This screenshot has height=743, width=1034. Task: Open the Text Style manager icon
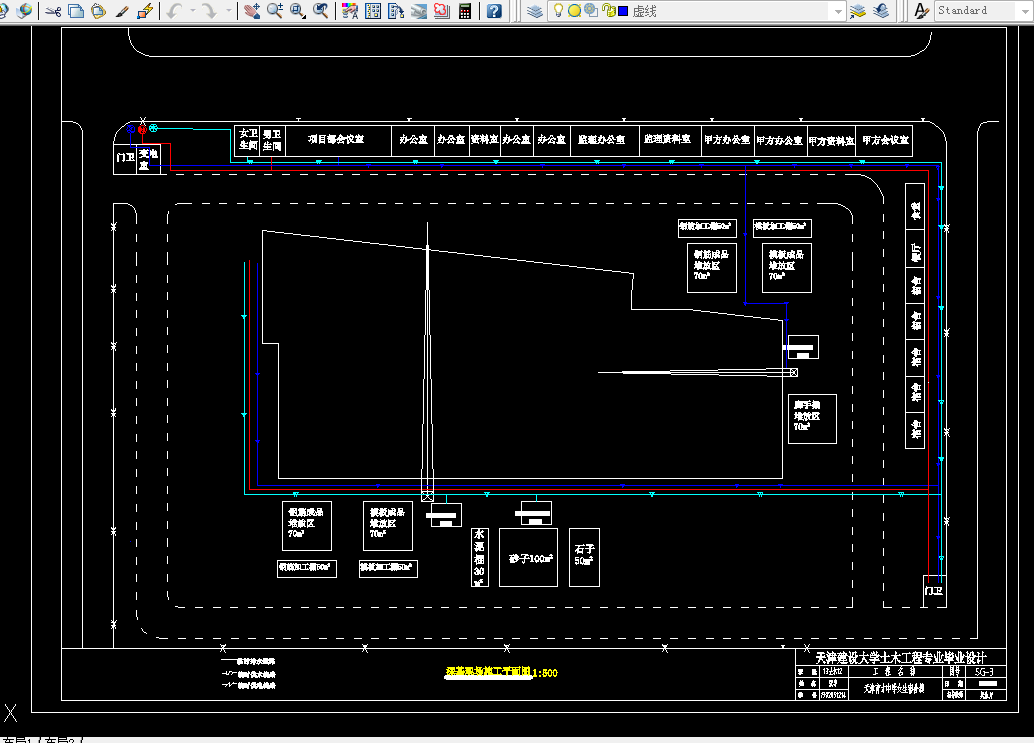click(921, 11)
